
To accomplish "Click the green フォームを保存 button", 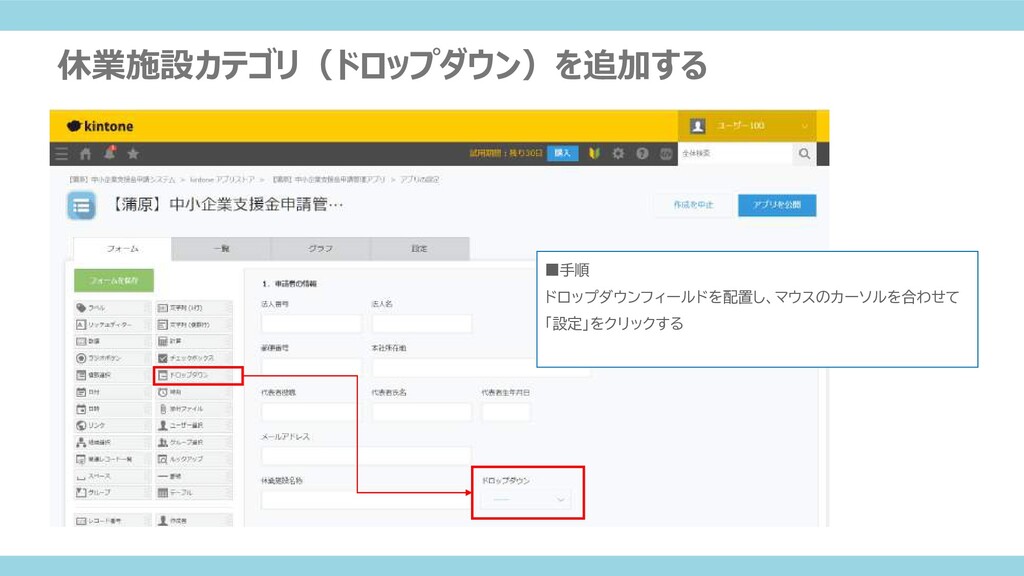I will point(114,280).
